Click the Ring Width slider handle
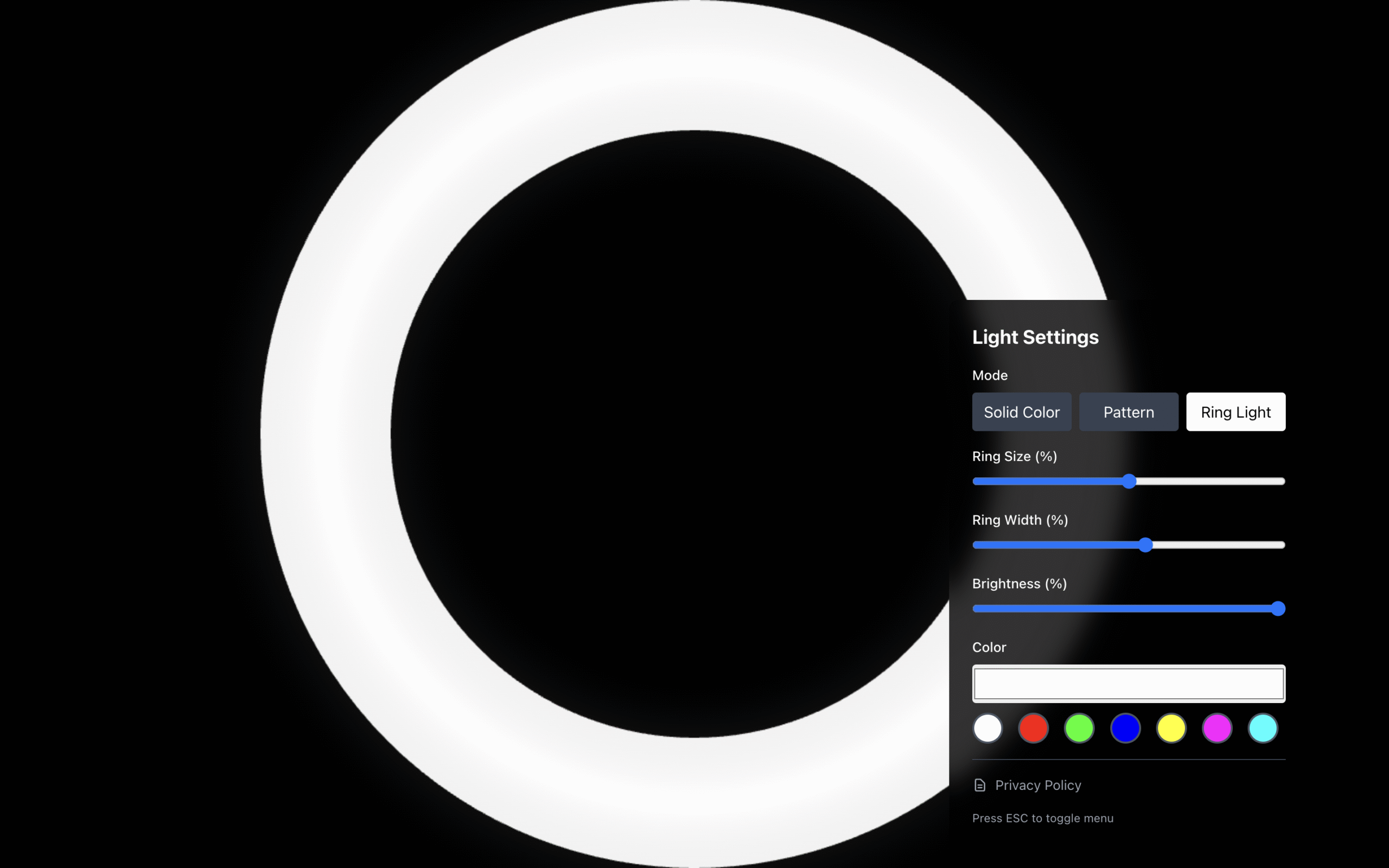 1145,545
